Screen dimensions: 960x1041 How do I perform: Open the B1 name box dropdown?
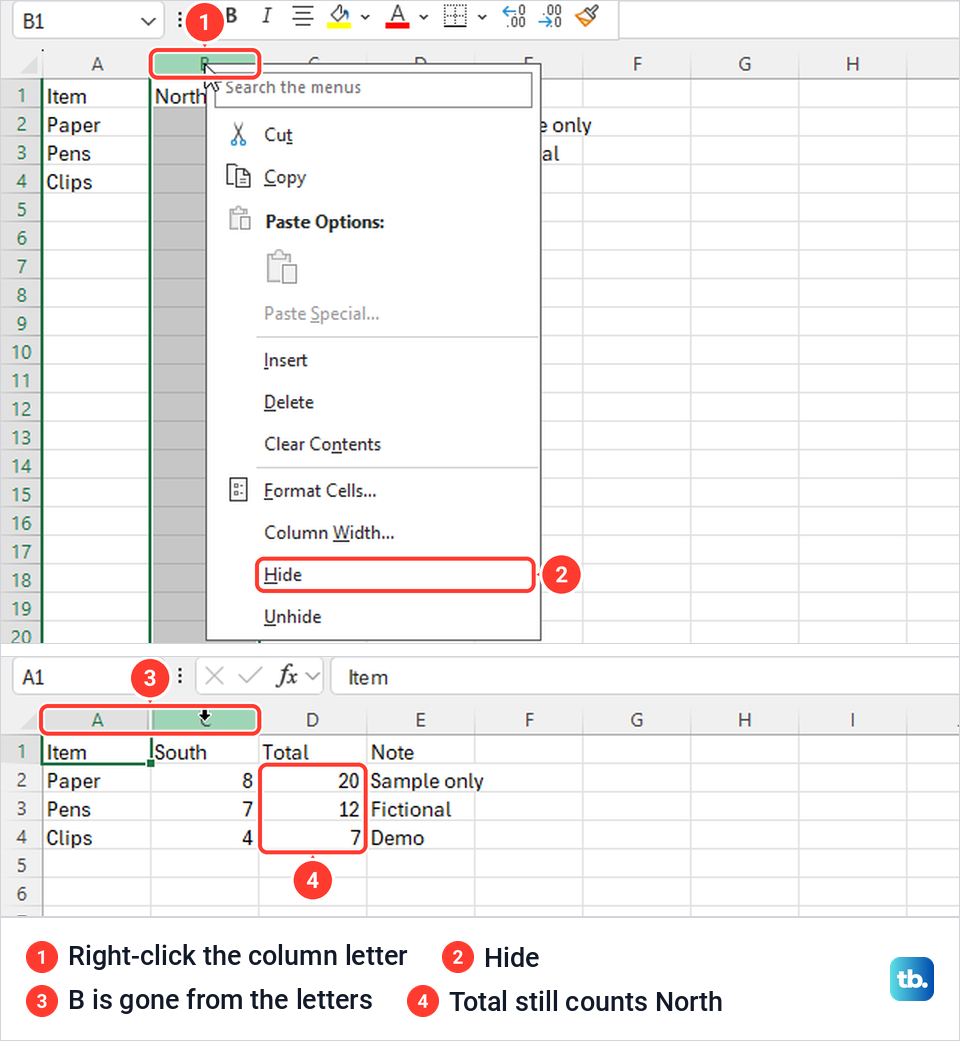(x=148, y=22)
